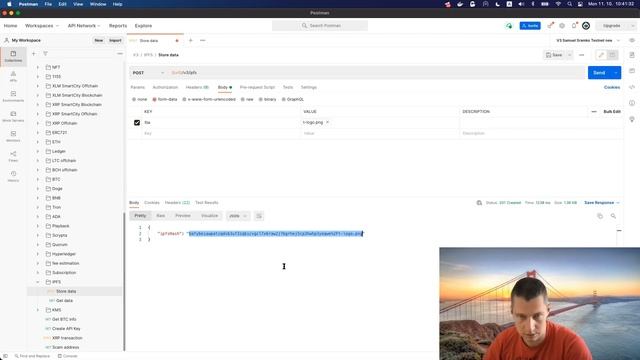The height and width of the screenshot is (360, 640).
Task: Select the GraphQL body type radio
Action: coord(284,99)
